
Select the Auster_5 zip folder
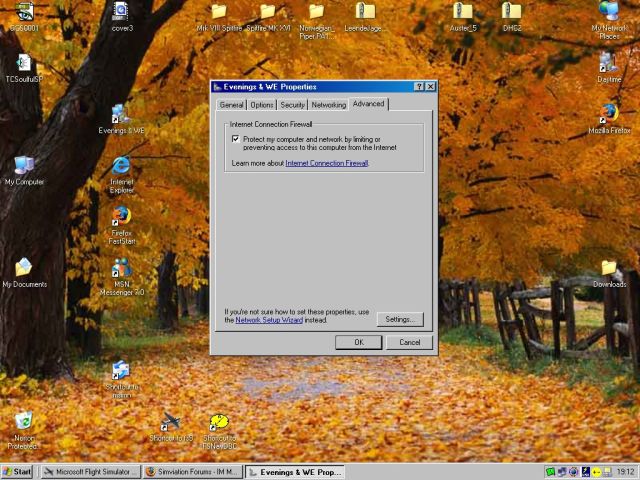pos(462,11)
